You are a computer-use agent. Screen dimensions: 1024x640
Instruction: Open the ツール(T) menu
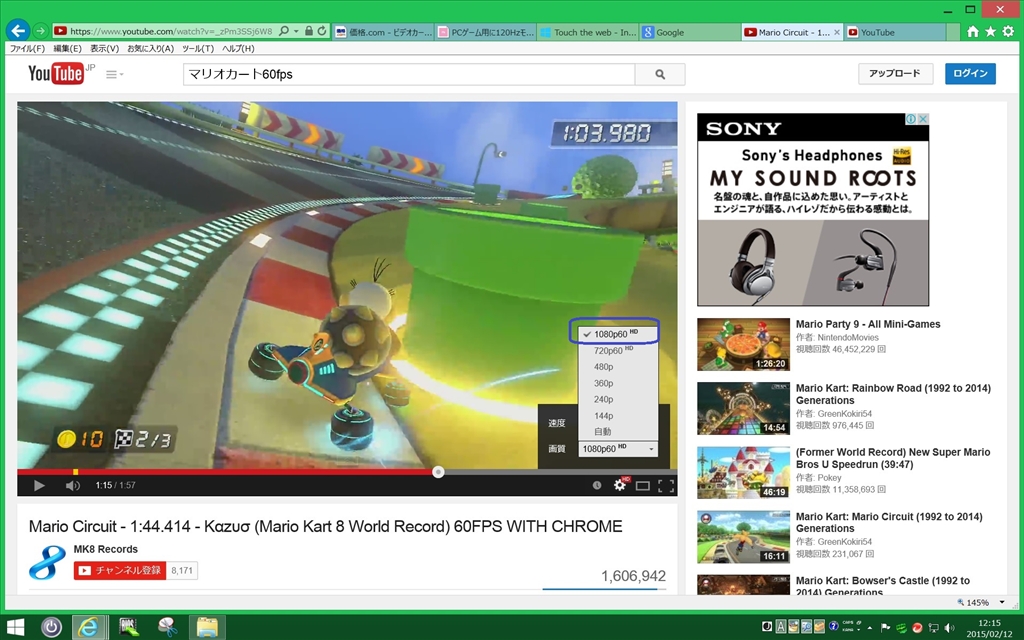[x=198, y=48]
